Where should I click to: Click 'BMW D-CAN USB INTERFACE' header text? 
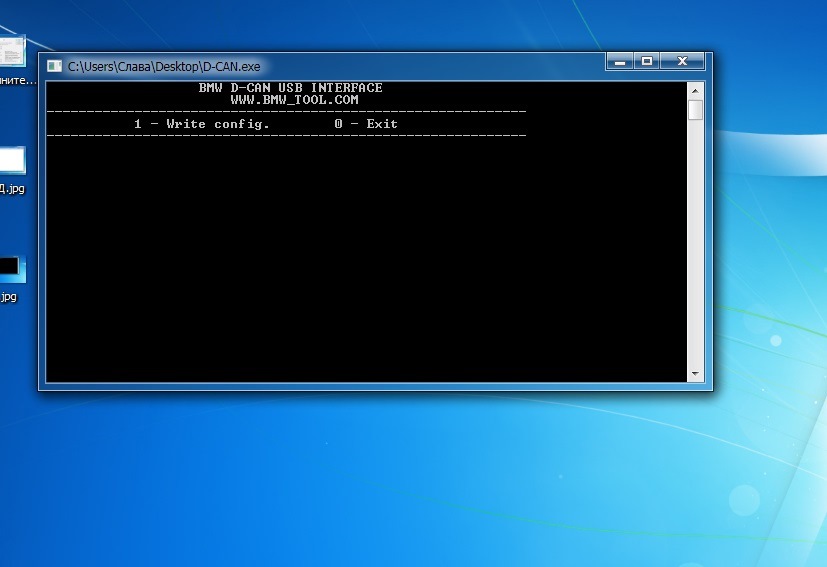291,88
